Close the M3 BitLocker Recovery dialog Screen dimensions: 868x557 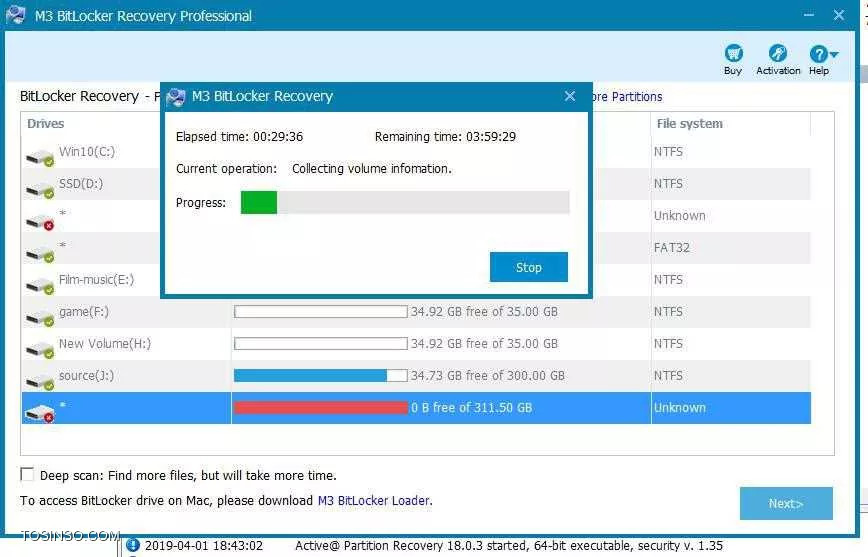pyautogui.click(x=570, y=96)
